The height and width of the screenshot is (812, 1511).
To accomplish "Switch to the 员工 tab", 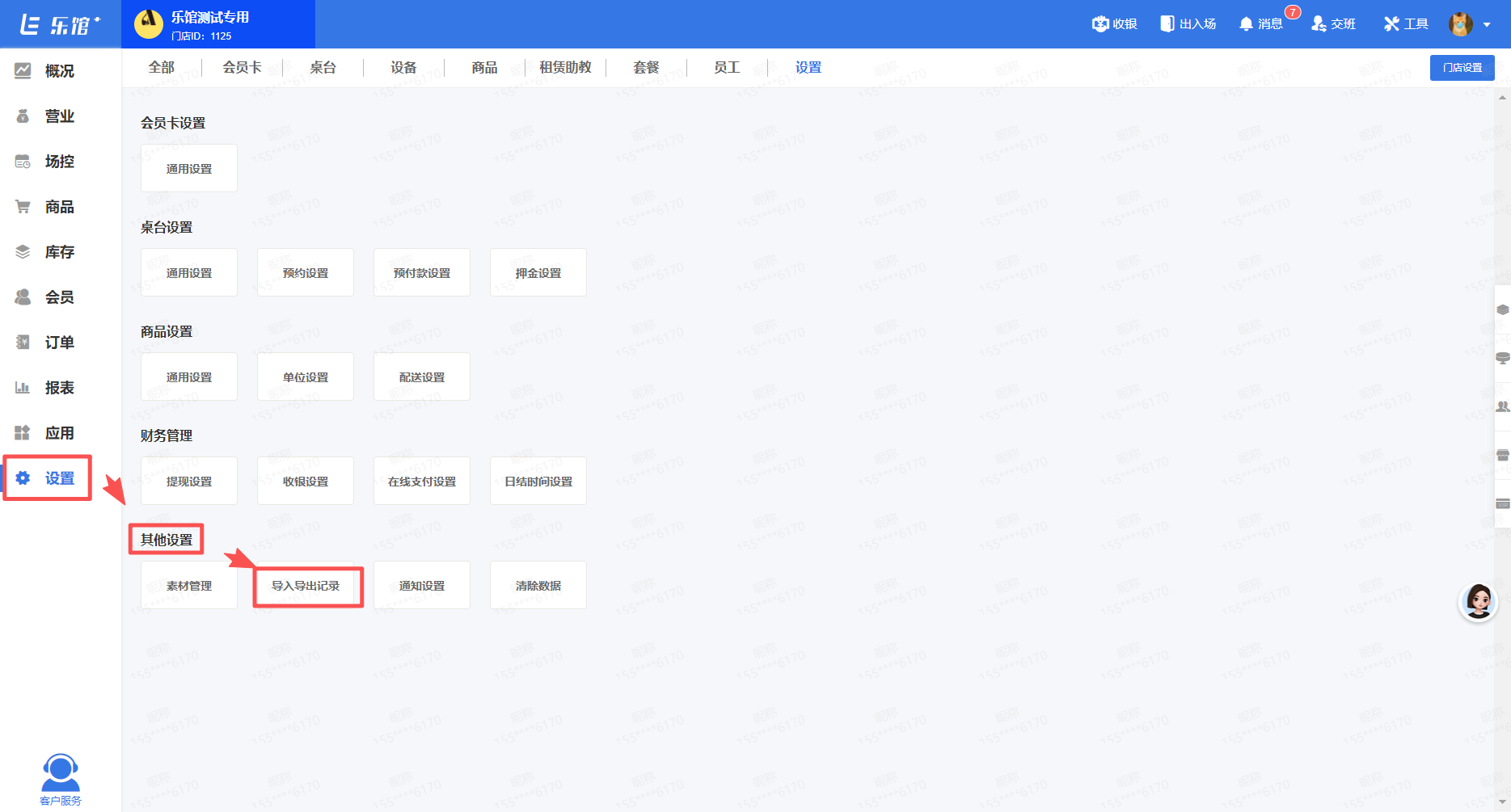I will click(727, 68).
